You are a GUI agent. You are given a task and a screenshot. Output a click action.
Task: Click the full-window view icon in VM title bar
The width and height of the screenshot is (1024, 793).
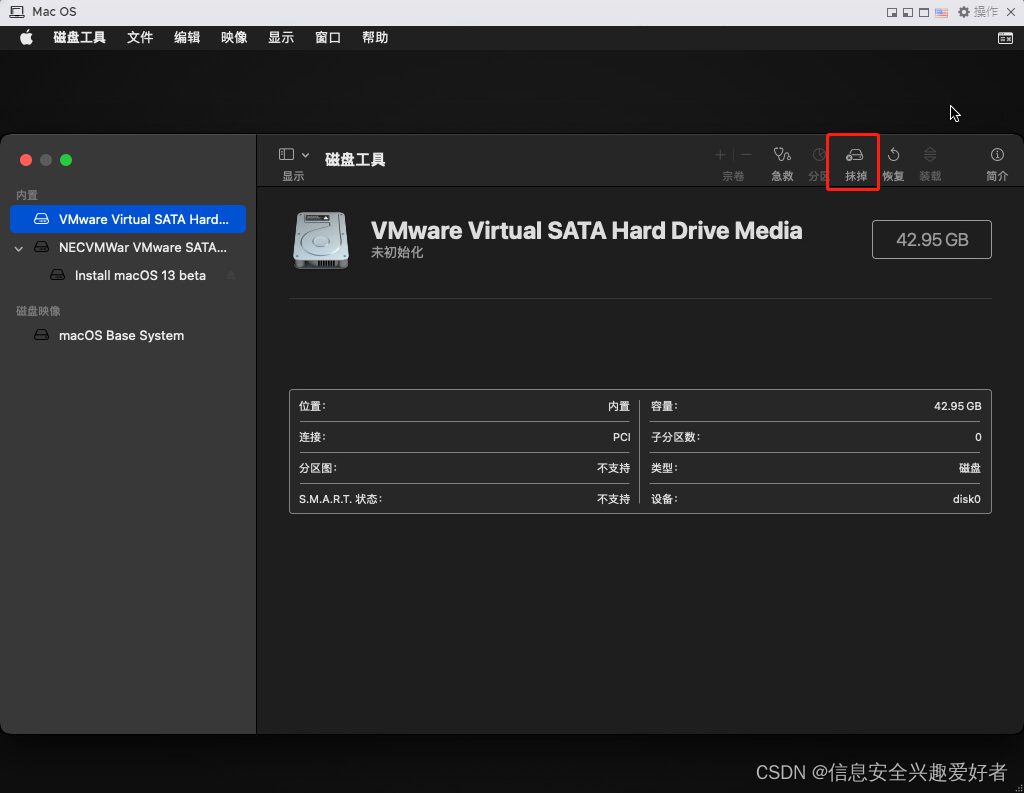point(924,12)
